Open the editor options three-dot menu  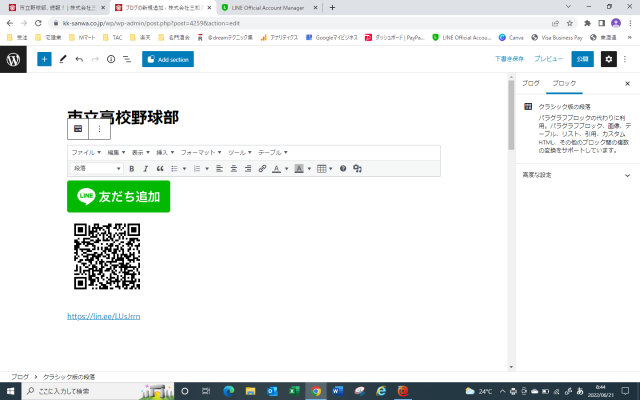pyautogui.click(x=625, y=59)
